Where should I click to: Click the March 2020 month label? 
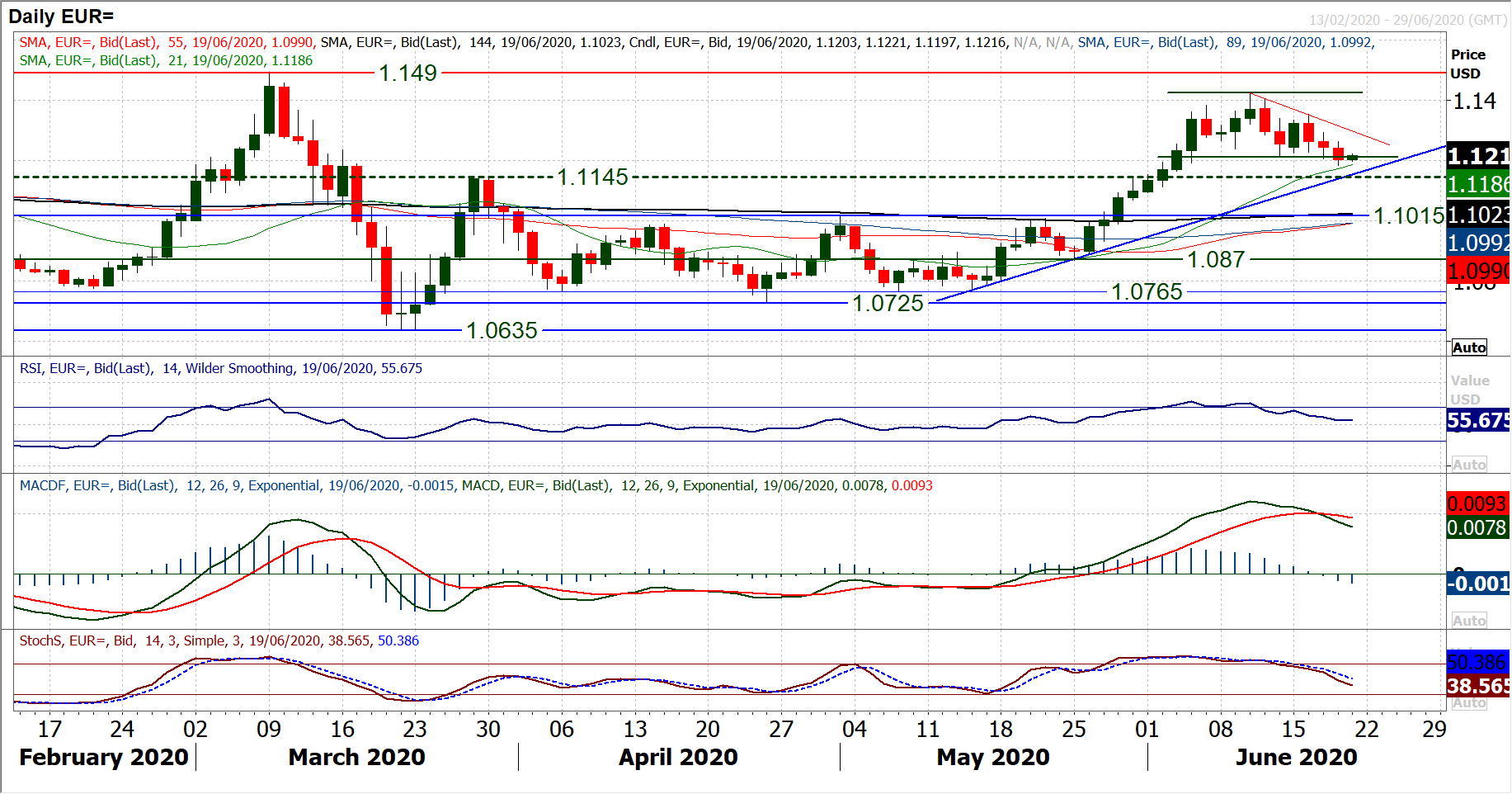coord(356,757)
